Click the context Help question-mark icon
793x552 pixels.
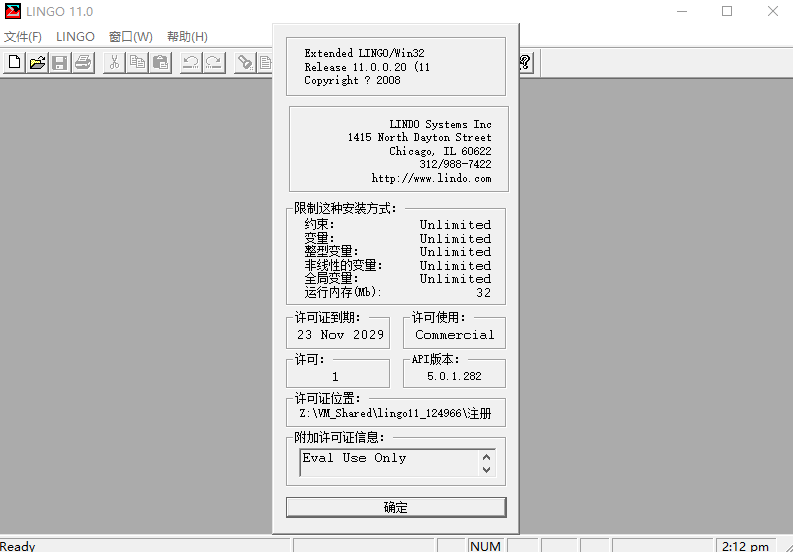click(526, 63)
